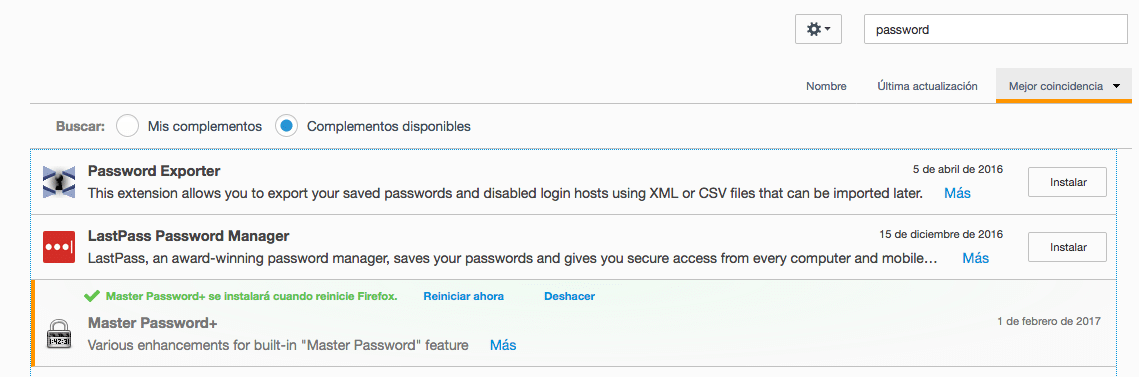Install the Password Exporter add-on
This screenshot has height=377, width=1139.
1067,182
